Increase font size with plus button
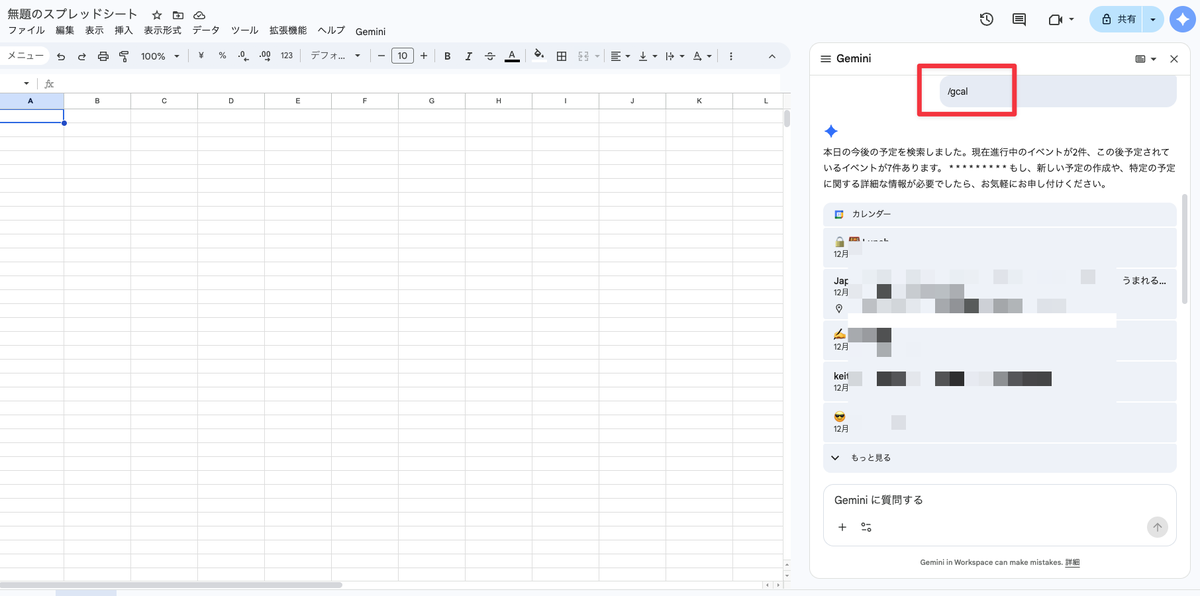This screenshot has height=596, width=1200. point(424,56)
